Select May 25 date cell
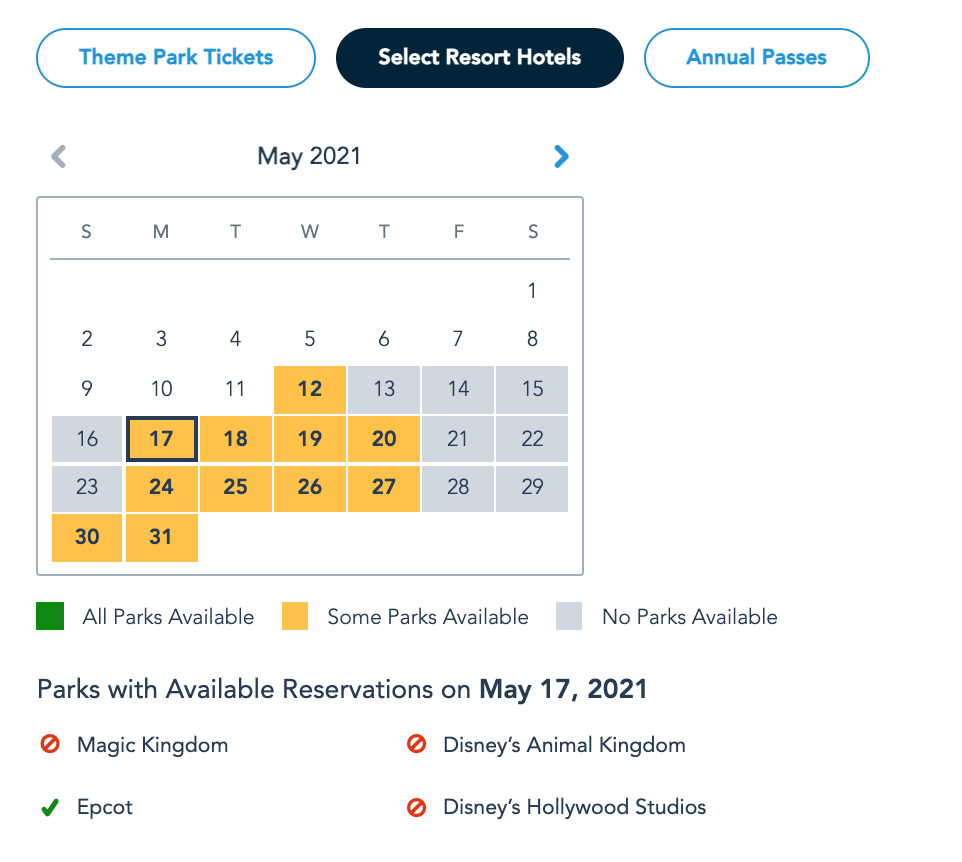Viewport: 962px width, 862px height. [236, 488]
